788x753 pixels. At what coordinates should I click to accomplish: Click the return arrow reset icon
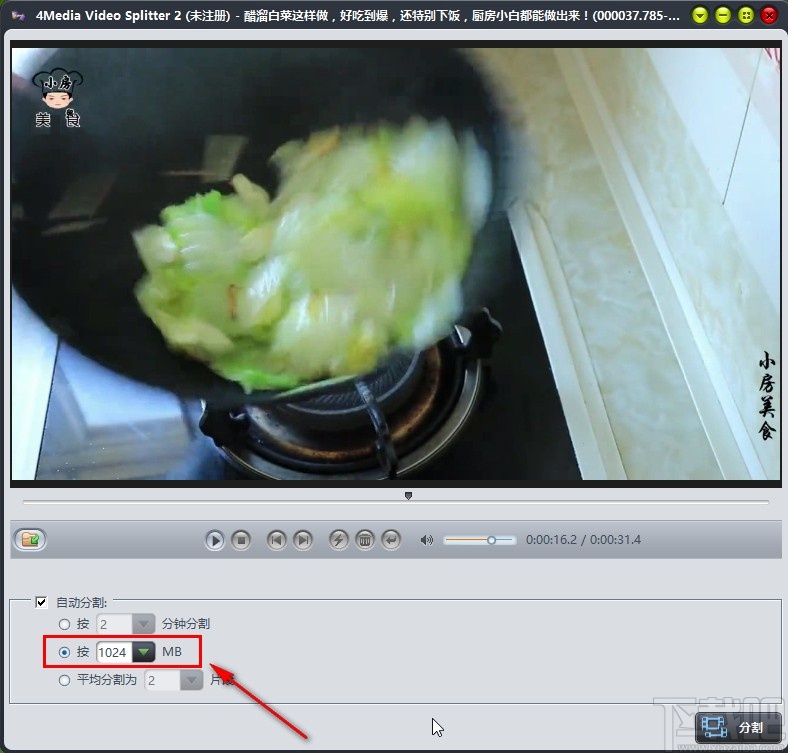coord(391,540)
